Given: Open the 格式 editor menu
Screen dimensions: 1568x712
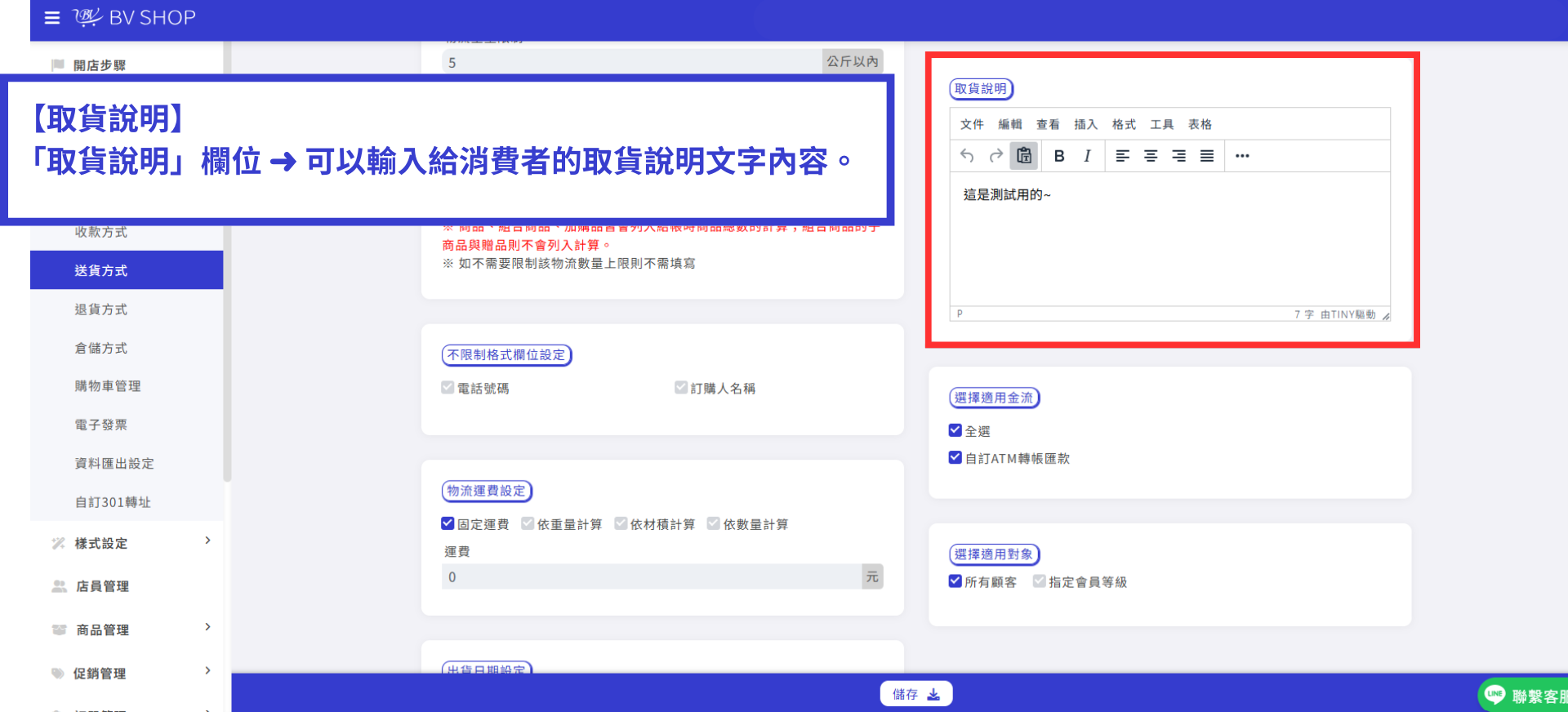Looking at the screenshot, I should point(1124,124).
